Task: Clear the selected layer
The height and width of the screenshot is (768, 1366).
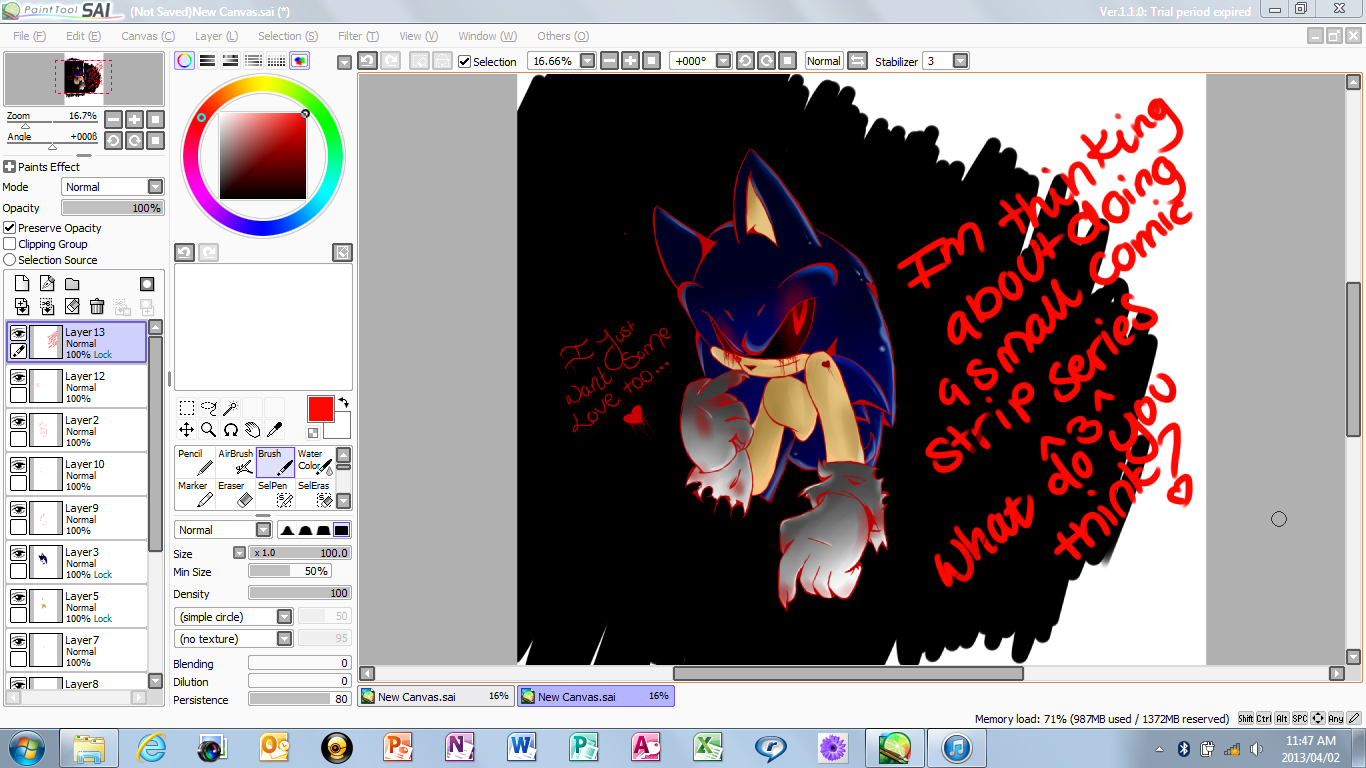Action: pos(72,306)
